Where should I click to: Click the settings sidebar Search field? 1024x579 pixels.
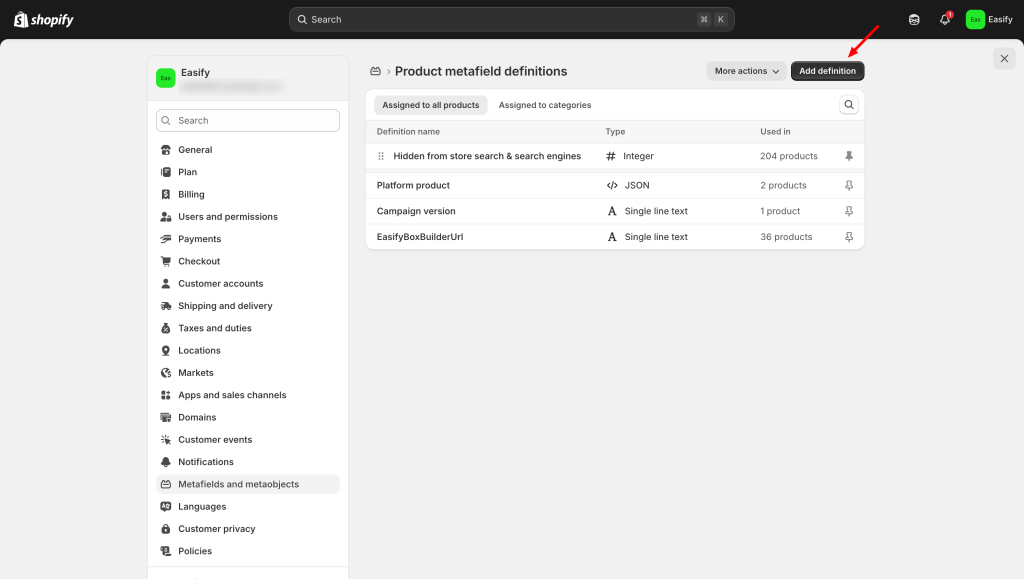(x=248, y=121)
